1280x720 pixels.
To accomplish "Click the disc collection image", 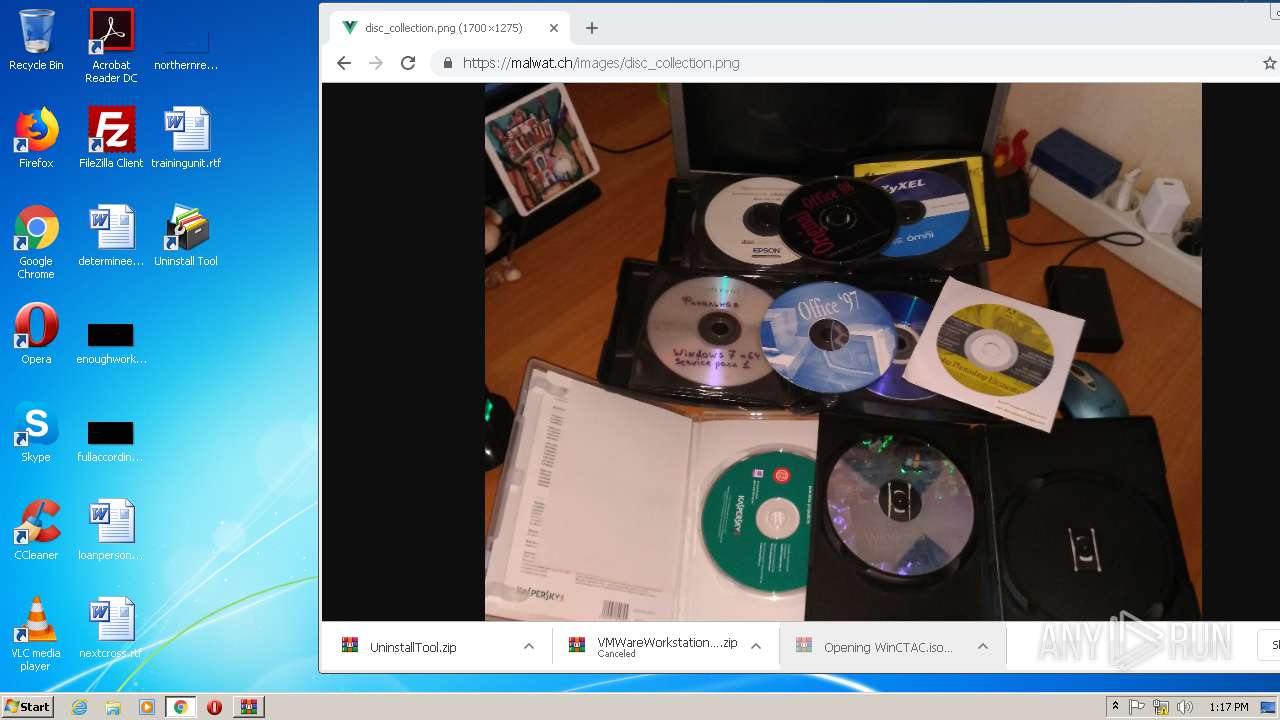I will [843, 352].
